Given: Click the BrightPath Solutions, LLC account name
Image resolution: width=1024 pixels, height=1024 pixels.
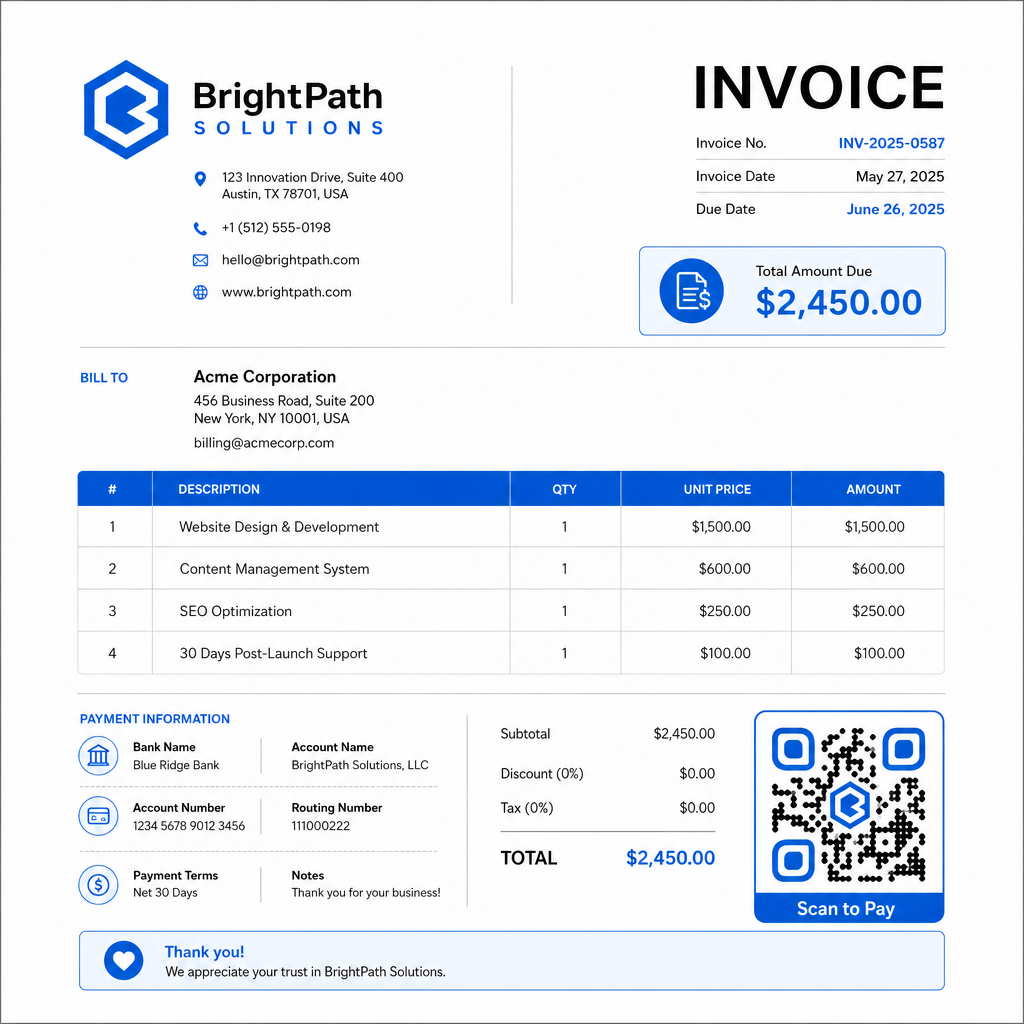Looking at the screenshot, I should pyautogui.click(x=360, y=765).
